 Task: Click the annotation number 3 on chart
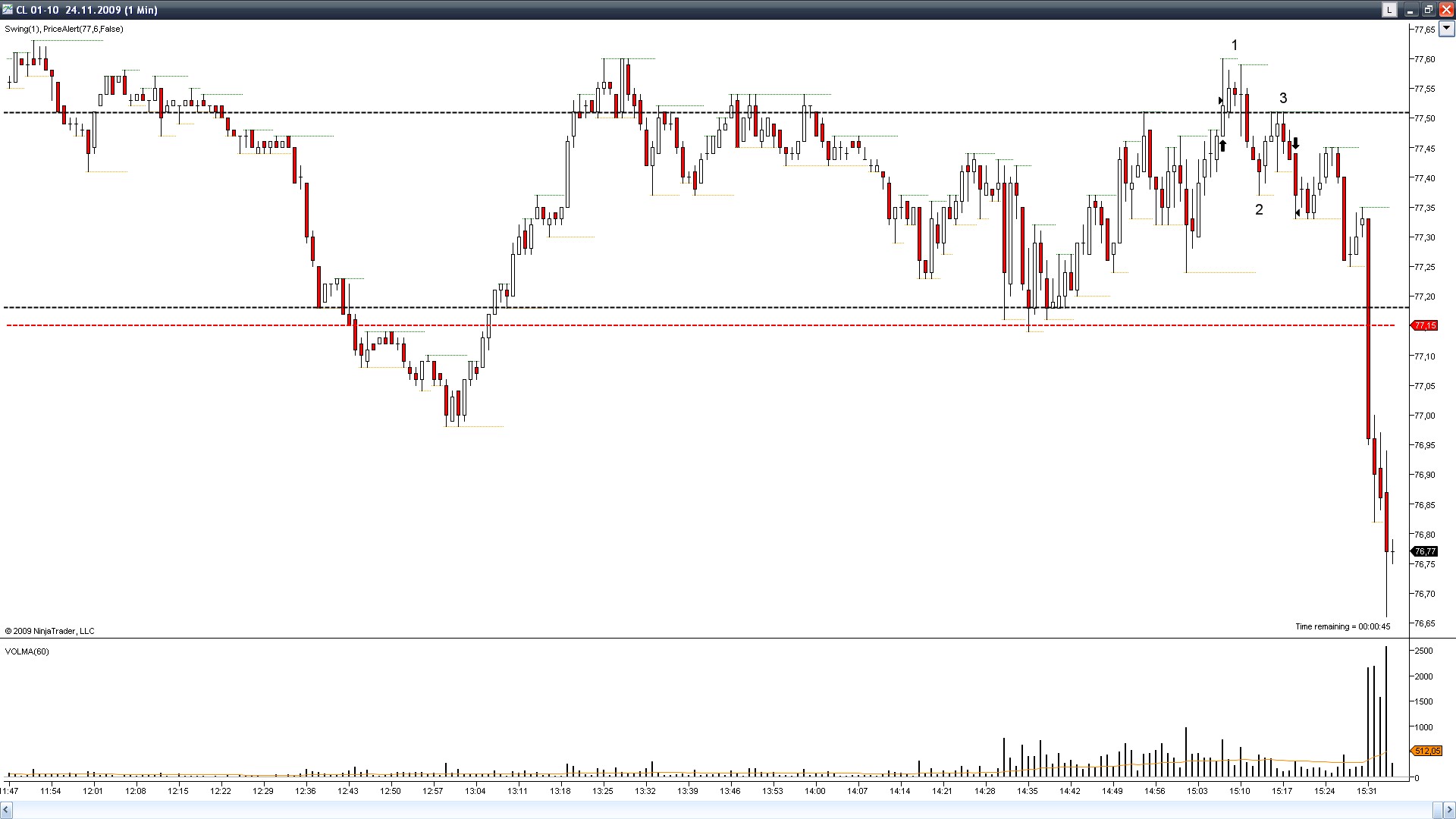tap(1283, 98)
